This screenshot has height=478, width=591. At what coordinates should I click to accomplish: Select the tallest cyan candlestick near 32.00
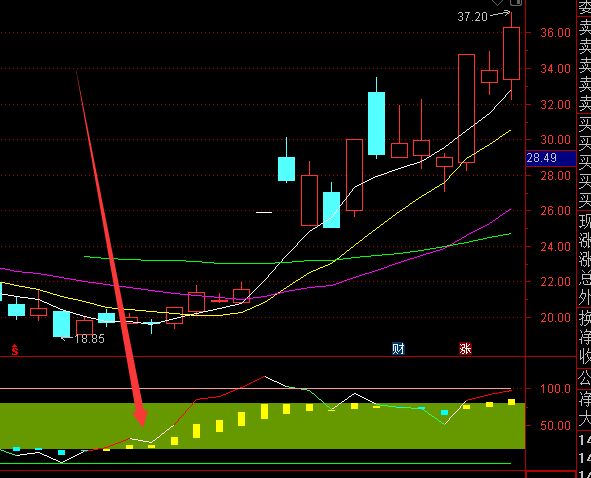pyautogui.click(x=377, y=123)
